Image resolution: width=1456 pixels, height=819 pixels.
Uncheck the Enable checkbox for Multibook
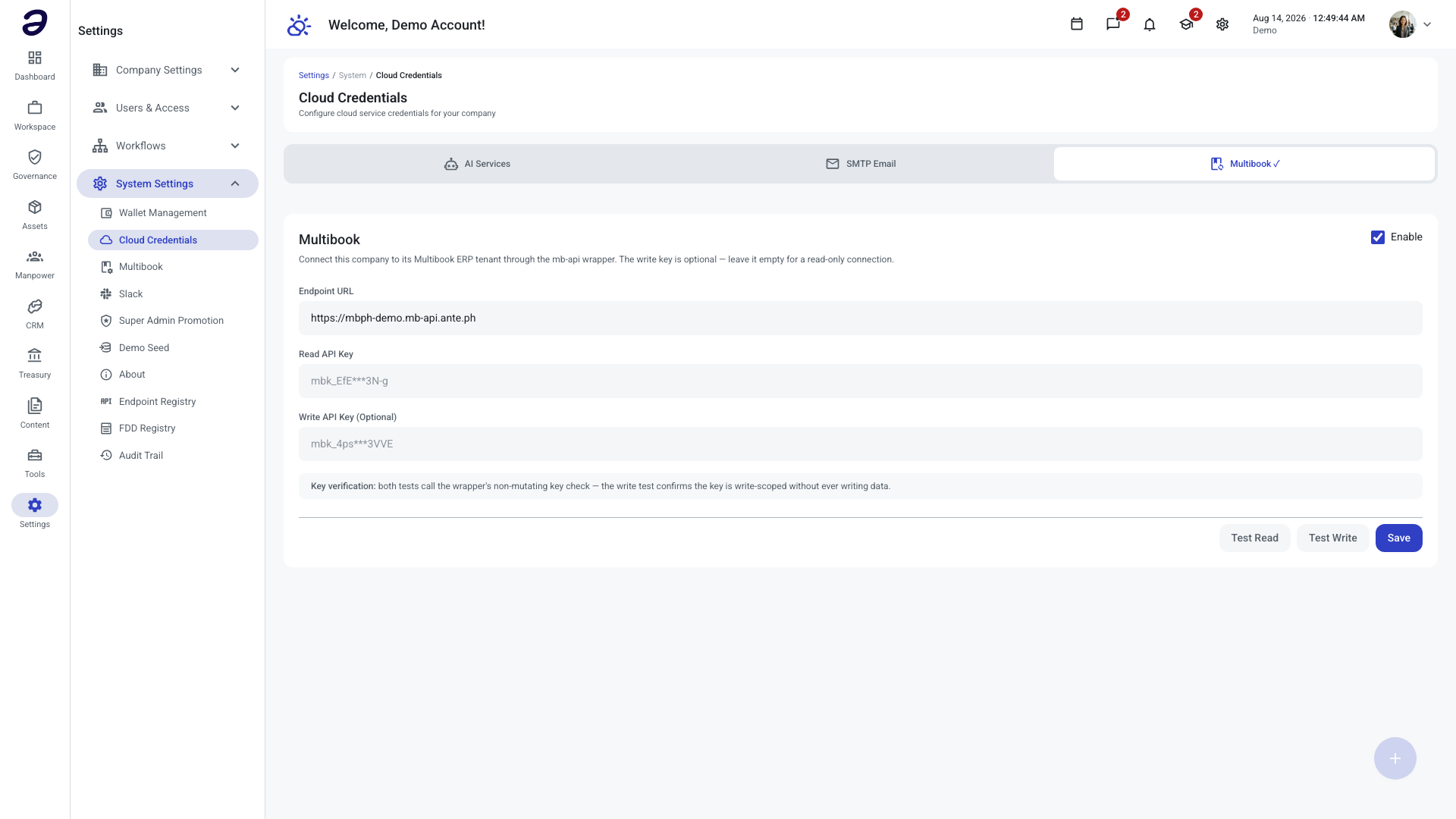[1378, 237]
